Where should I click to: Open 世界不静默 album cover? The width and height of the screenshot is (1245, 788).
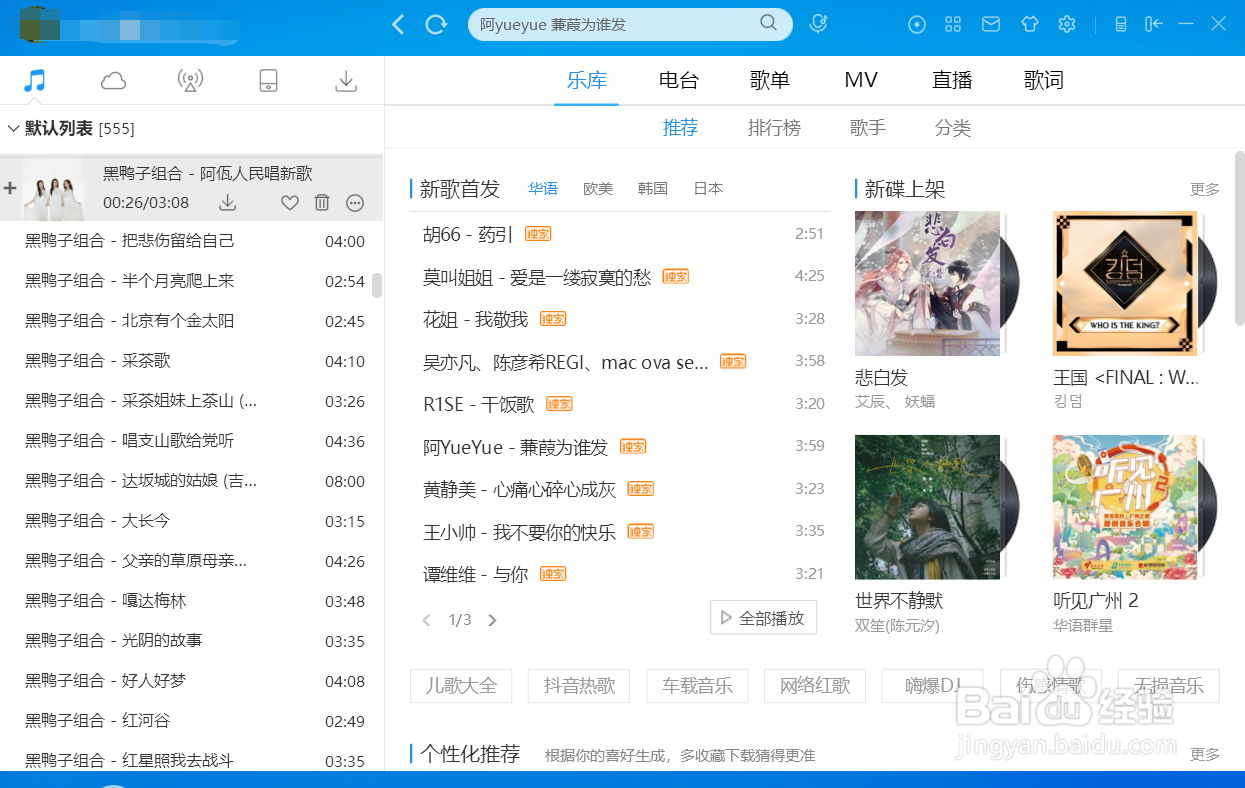tap(928, 507)
